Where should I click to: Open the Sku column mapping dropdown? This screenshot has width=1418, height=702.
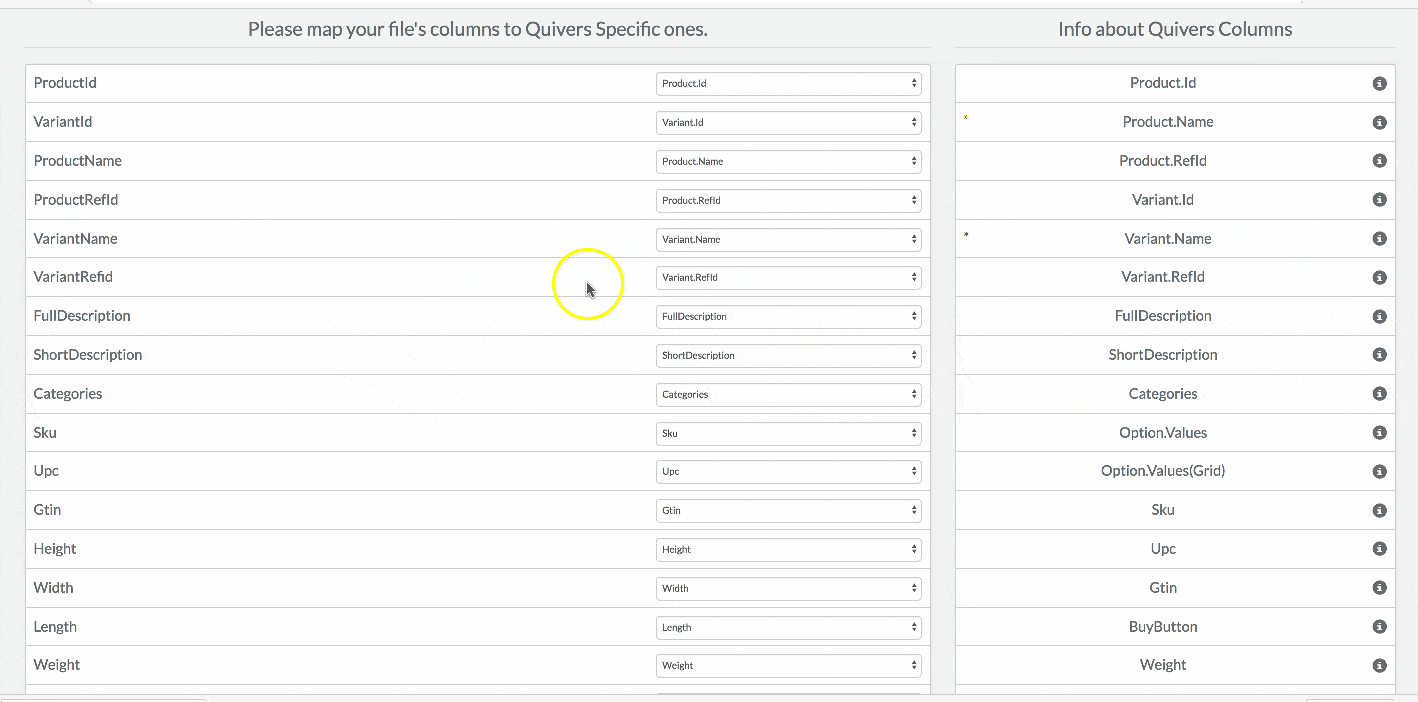[x=788, y=433]
